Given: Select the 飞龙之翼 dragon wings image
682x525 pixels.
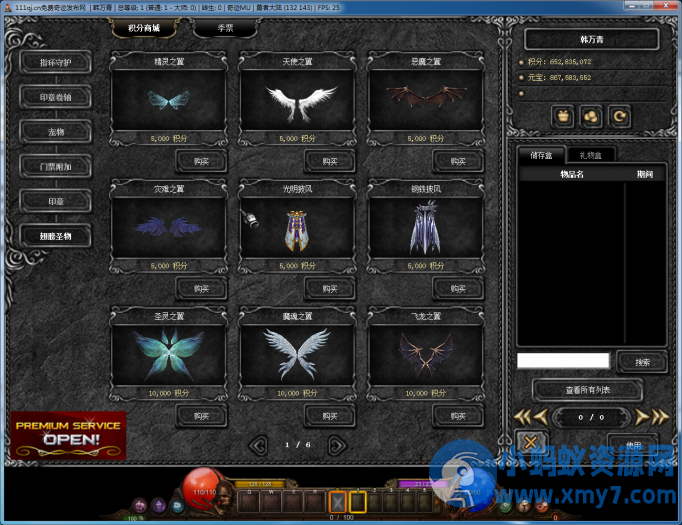Looking at the screenshot, I should pos(425,355).
